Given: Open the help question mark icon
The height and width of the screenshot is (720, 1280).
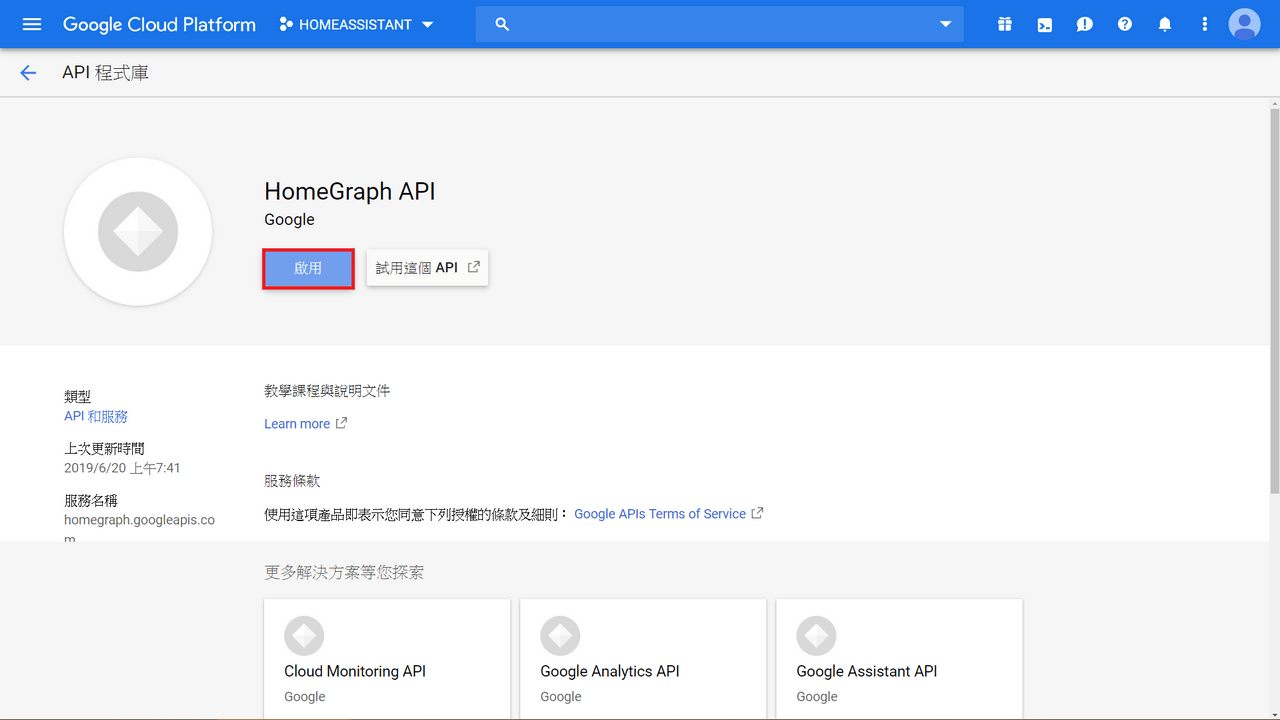Looking at the screenshot, I should tap(1125, 24).
